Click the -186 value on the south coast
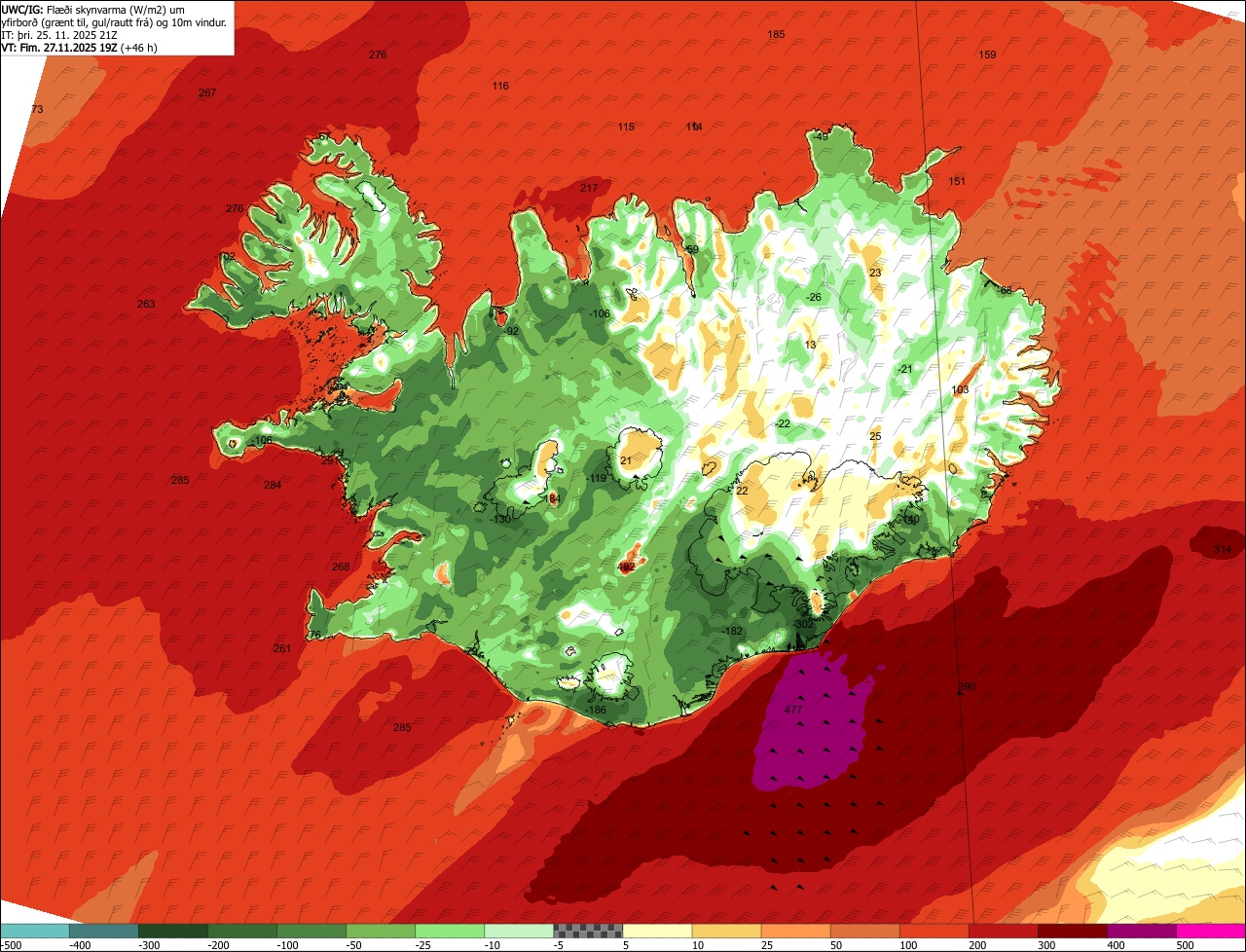 (597, 711)
